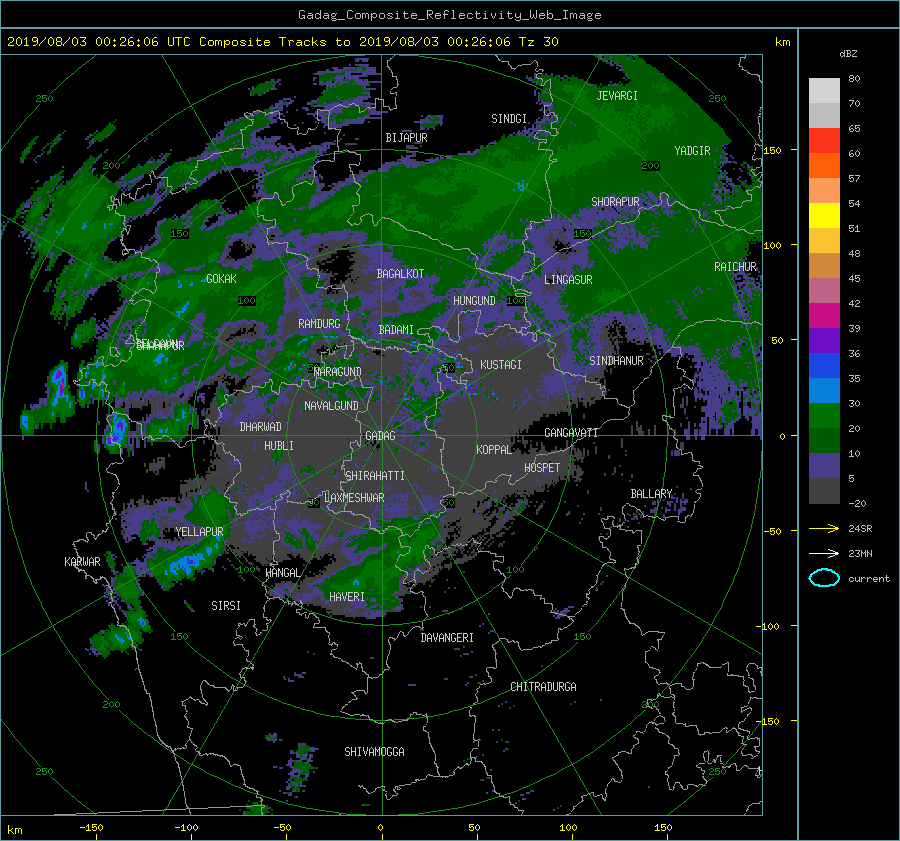900x841 pixels.
Task: Click the DAVANGERI city label
Action: 447,638
